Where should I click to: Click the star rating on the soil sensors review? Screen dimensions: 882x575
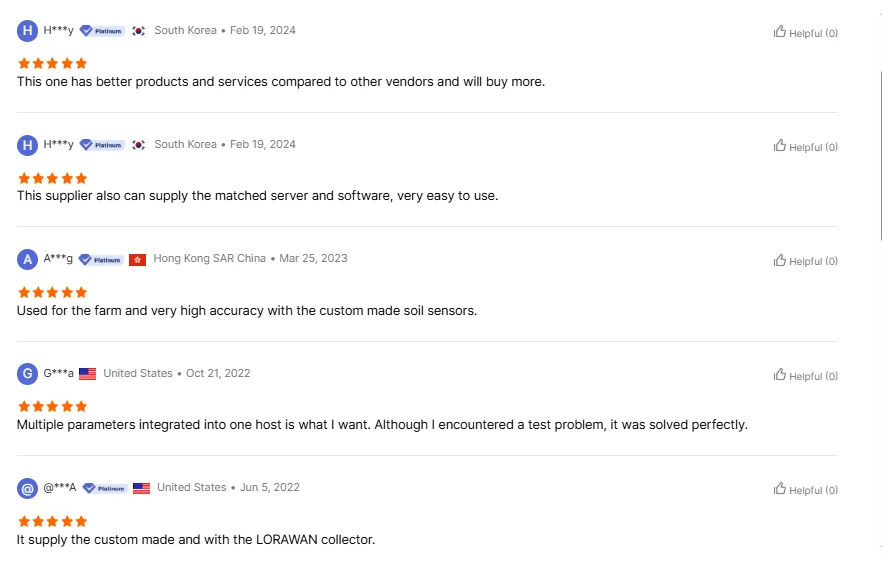(x=52, y=292)
